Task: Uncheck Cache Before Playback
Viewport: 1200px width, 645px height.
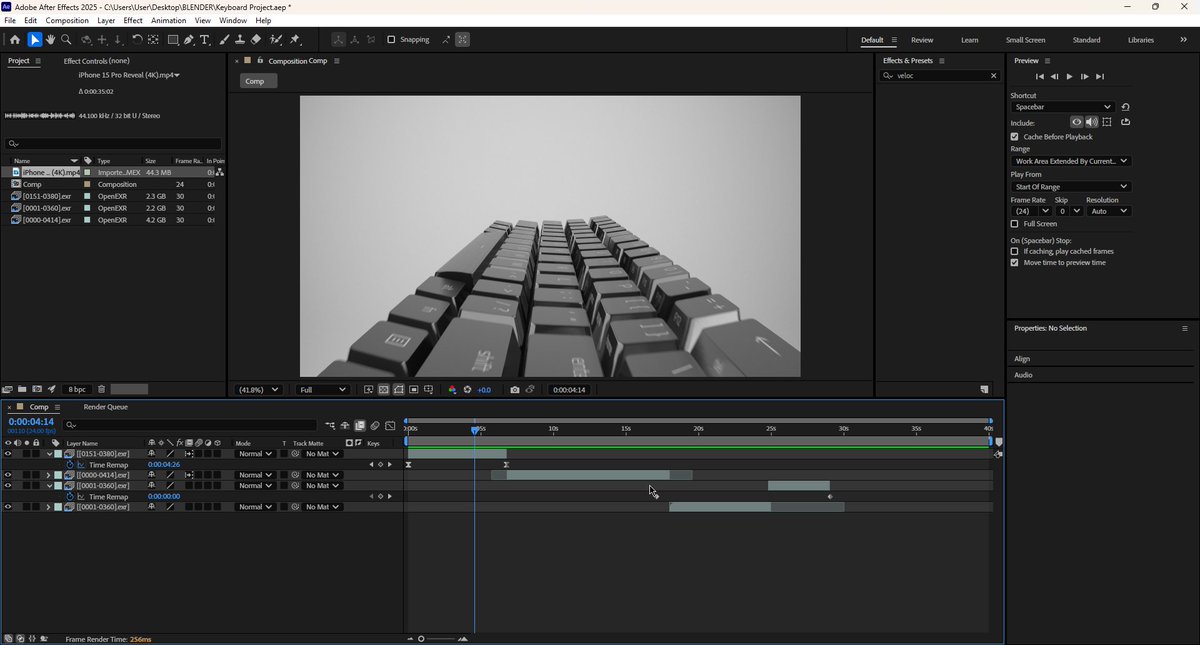Action: (x=1015, y=137)
